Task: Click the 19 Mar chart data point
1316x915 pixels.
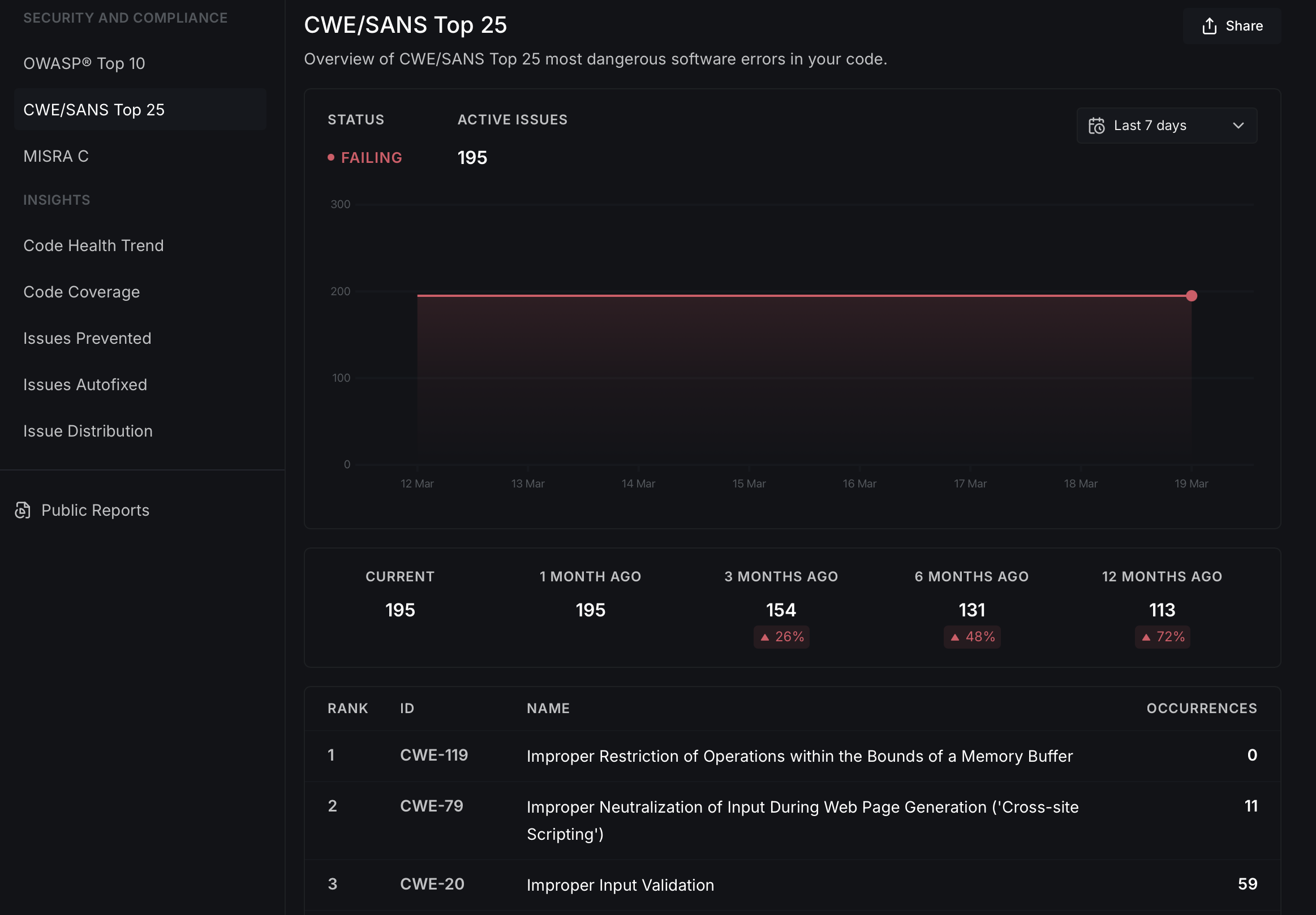Action: pos(1191,296)
